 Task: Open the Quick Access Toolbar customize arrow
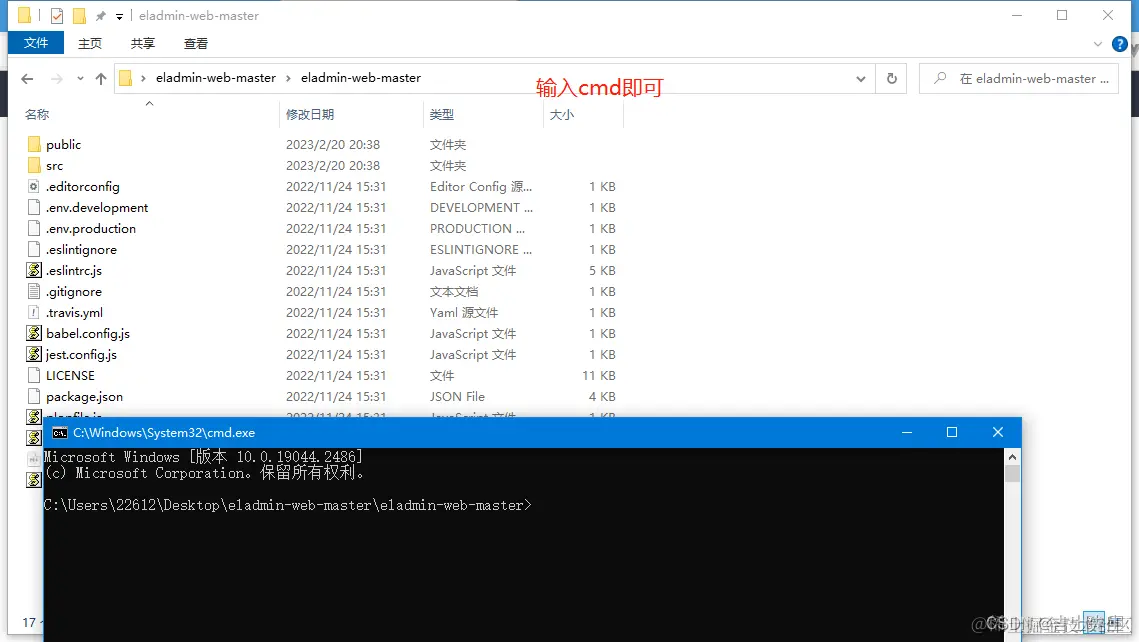[x=118, y=15]
